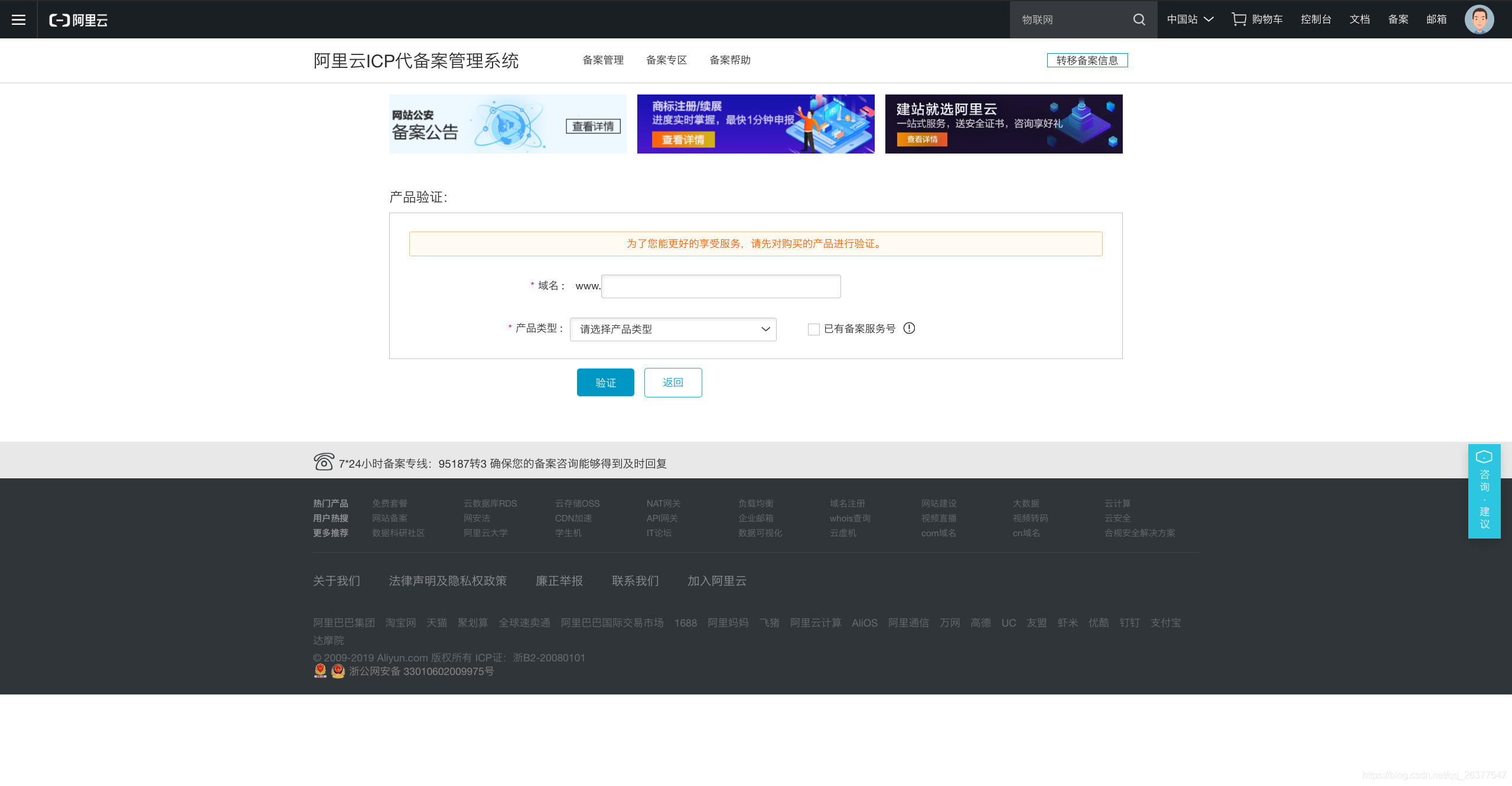
Task: Open 邮箱 in top navigation
Action: (x=1436, y=19)
